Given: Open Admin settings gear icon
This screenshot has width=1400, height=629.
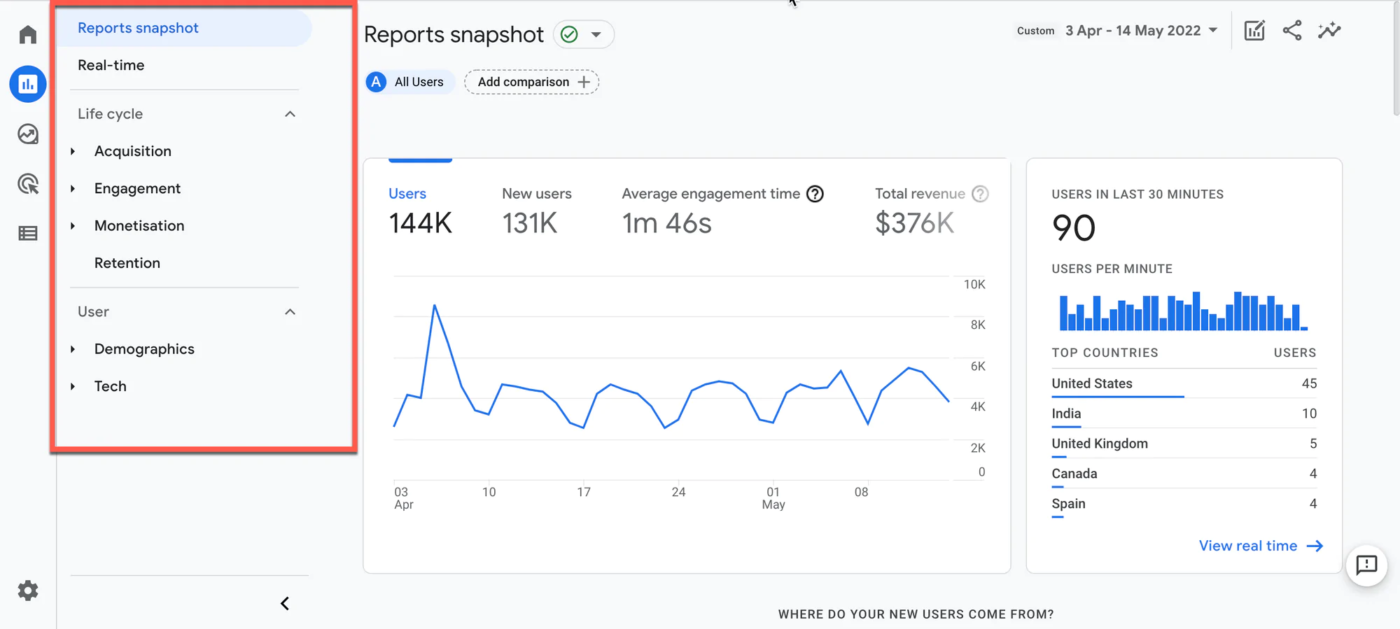Looking at the screenshot, I should (x=28, y=590).
